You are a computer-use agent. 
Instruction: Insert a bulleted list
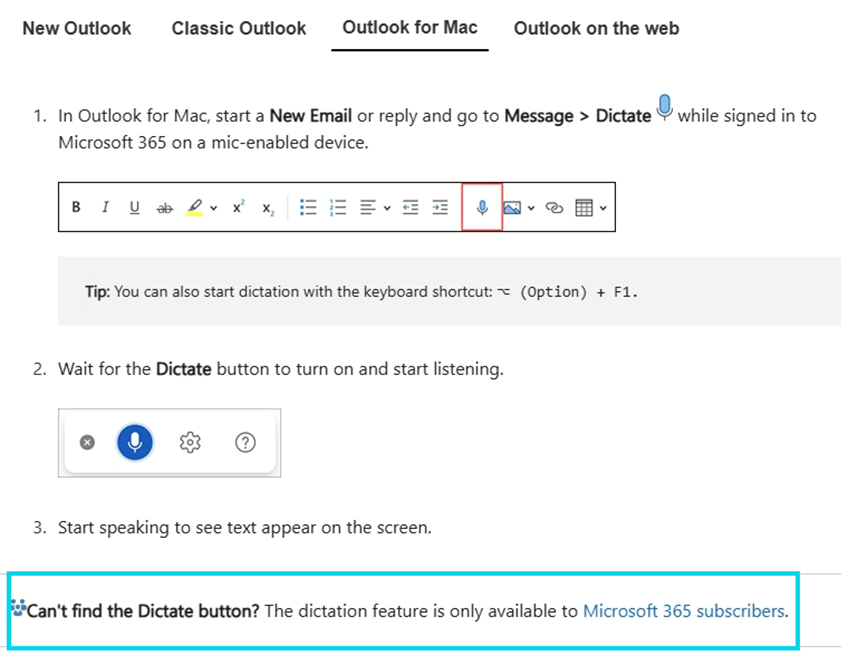(x=308, y=207)
